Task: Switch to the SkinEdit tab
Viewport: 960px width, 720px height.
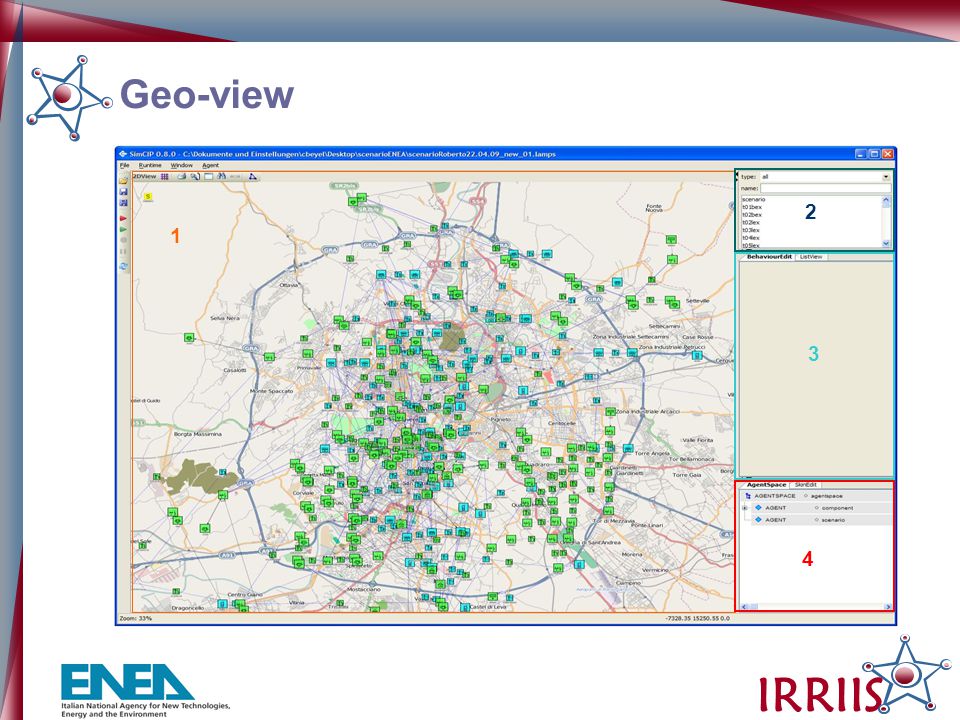Action: pos(805,485)
